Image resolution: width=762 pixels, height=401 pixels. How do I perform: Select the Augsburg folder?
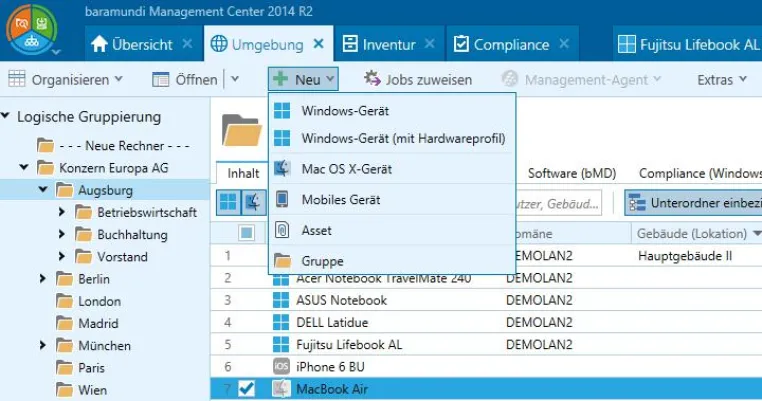[94, 190]
